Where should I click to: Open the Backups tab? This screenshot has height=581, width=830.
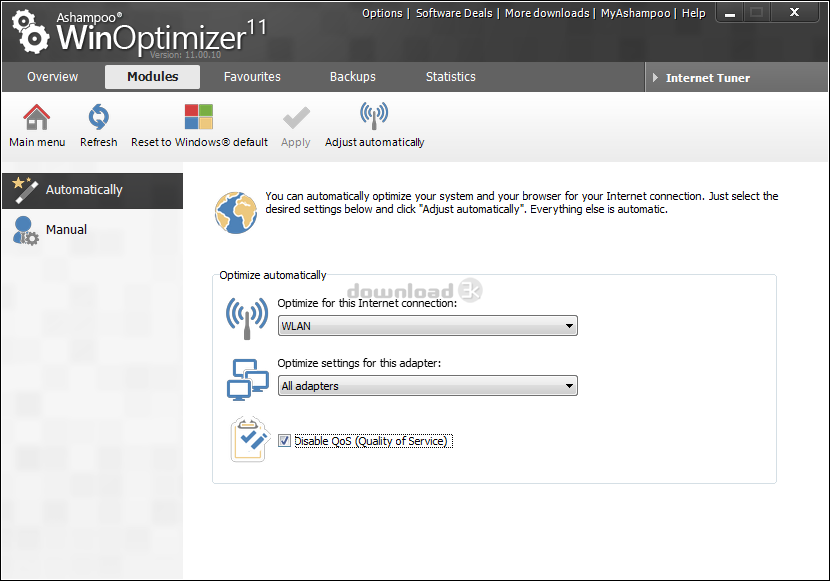click(x=353, y=77)
